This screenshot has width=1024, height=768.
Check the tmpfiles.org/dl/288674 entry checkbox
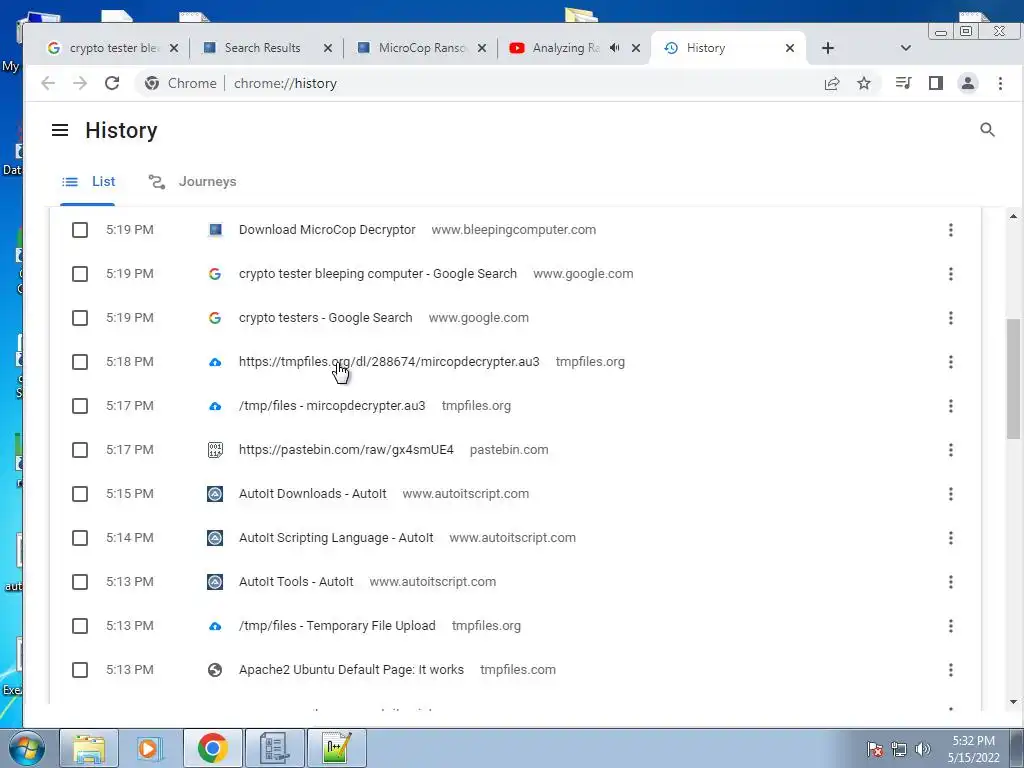pyautogui.click(x=80, y=362)
